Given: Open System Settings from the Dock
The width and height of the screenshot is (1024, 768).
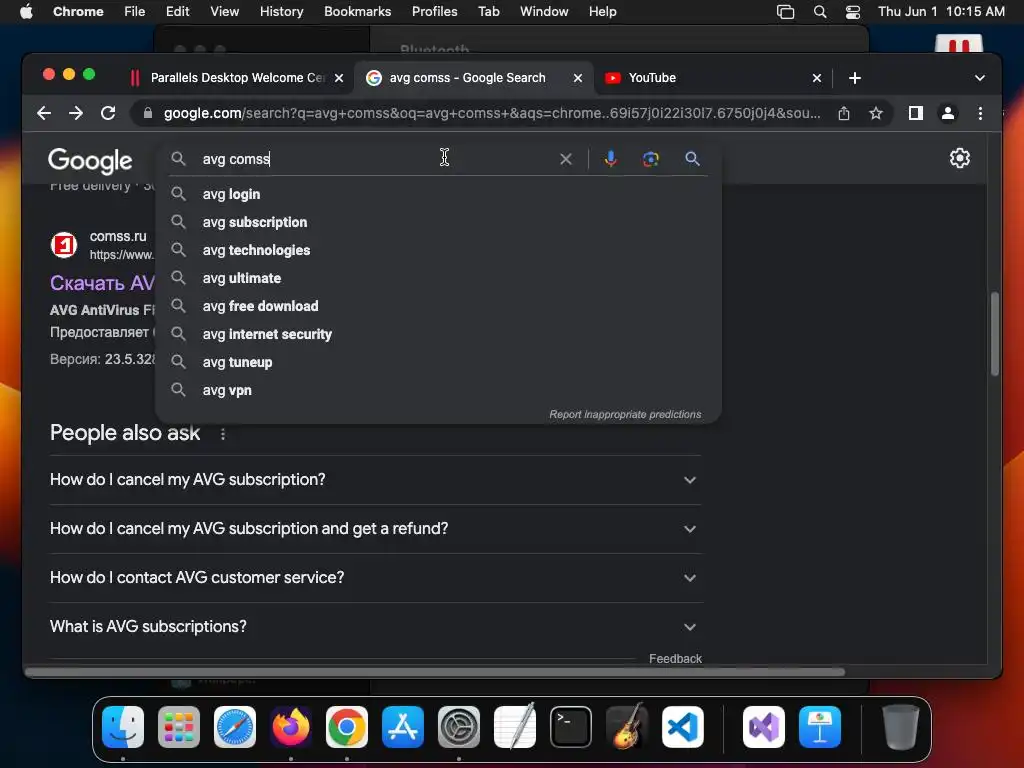Looking at the screenshot, I should pos(459,727).
